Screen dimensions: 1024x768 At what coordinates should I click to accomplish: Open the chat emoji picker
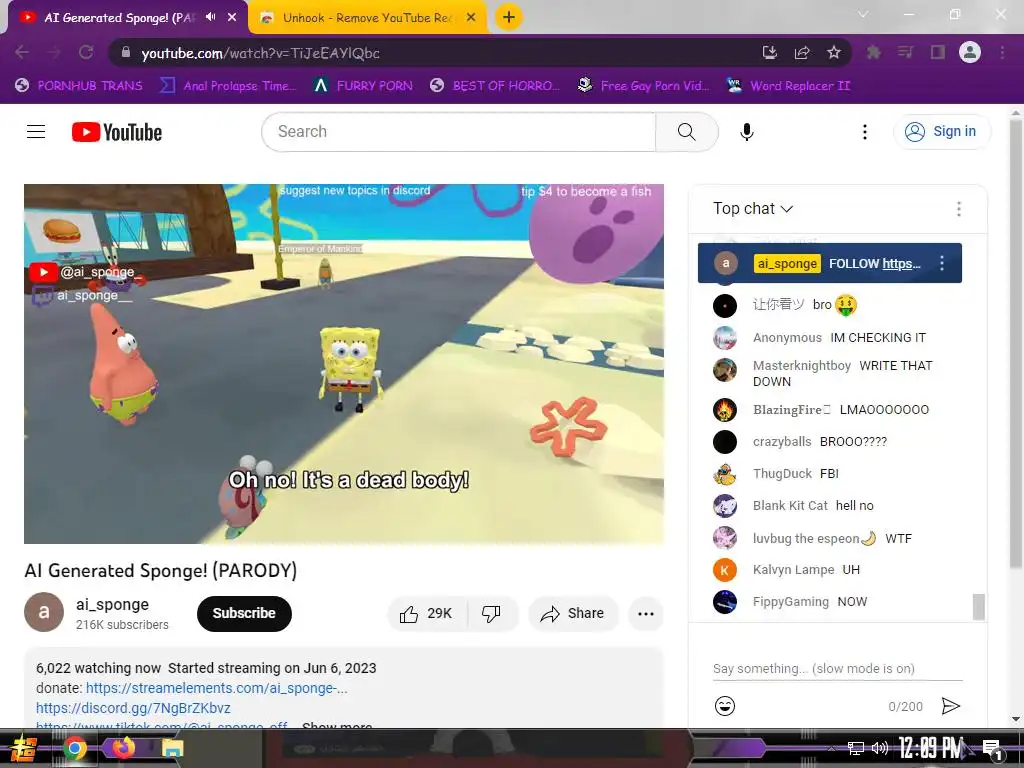click(x=725, y=706)
